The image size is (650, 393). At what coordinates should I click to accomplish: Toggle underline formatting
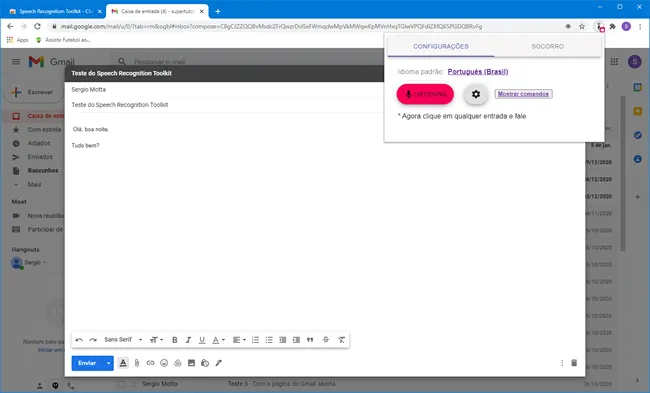(202, 340)
